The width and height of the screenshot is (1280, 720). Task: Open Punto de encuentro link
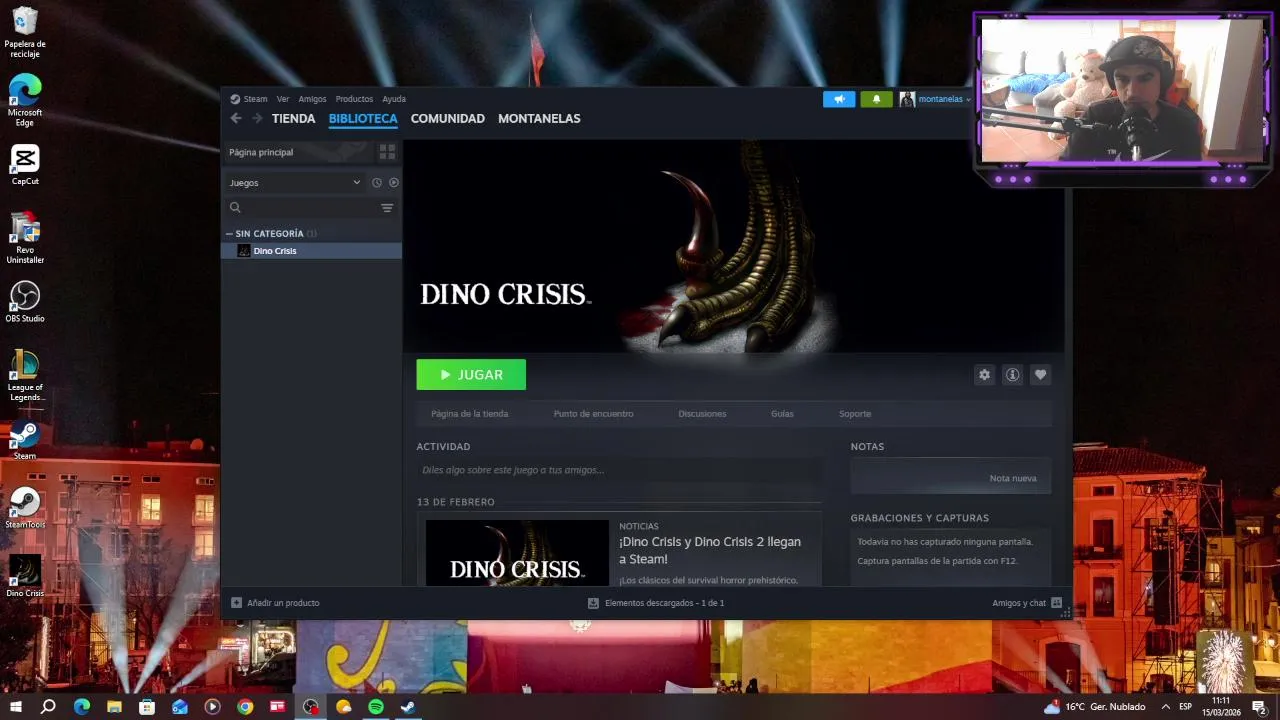[593, 414]
